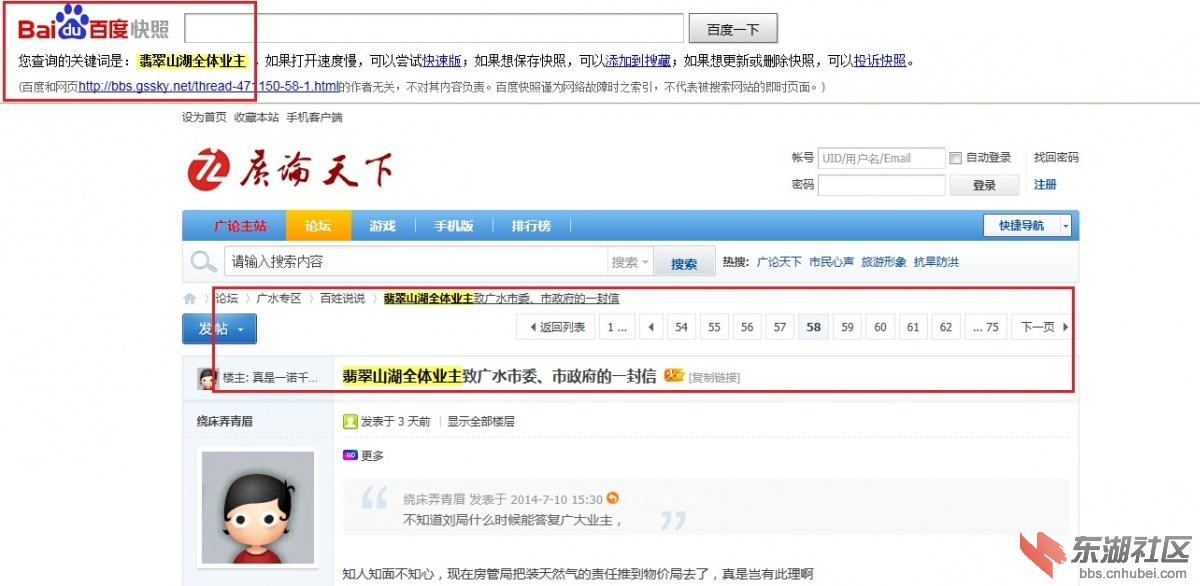This screenshot has width=1200, height=586.
Task: Go to page 55
Action: pyautogui.click(x=714, y=327)
